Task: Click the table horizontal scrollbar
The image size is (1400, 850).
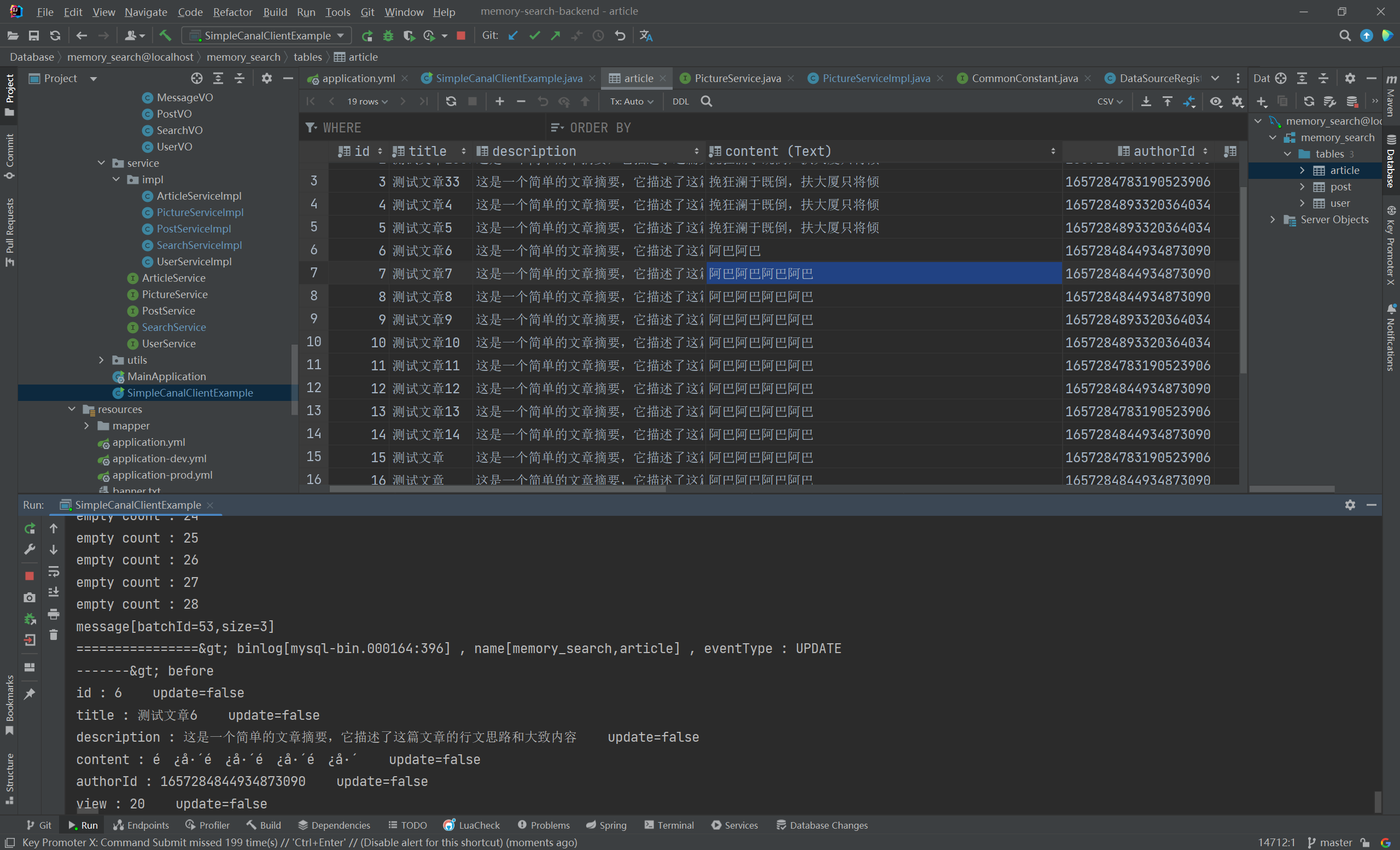Action: click(497, 488)
